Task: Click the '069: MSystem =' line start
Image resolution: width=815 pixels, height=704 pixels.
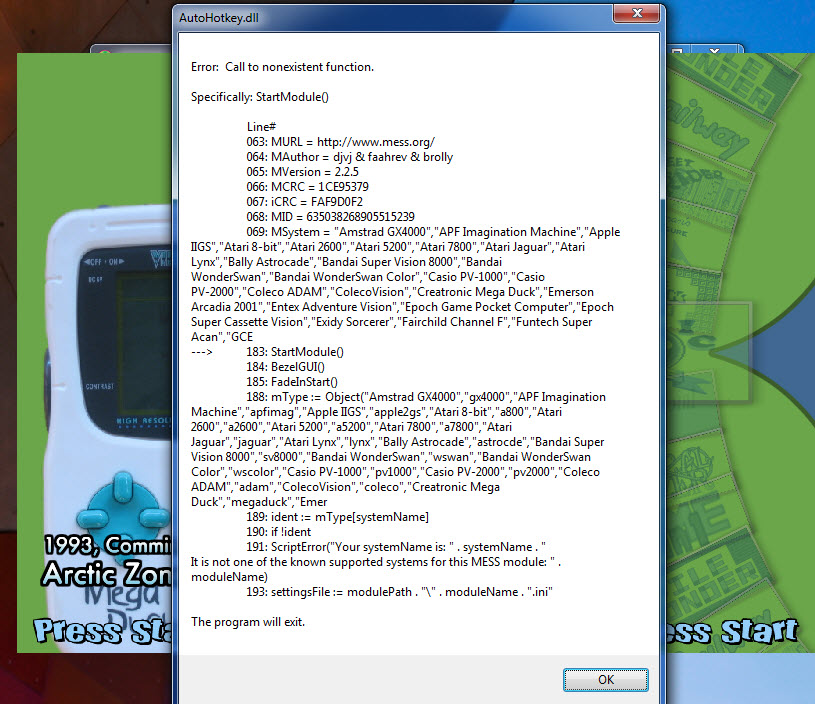Action: click(x=288, y=232)
